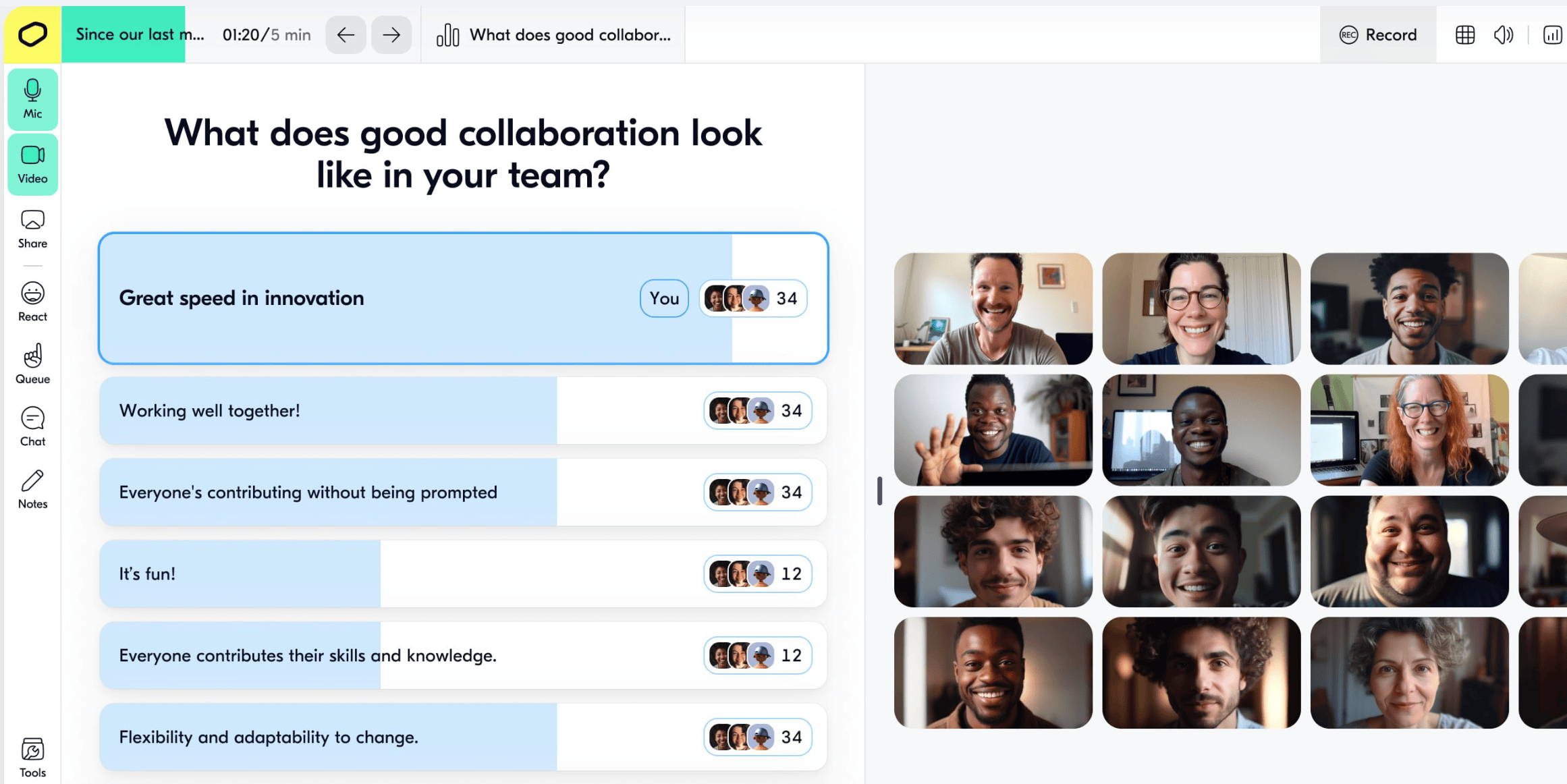This screenshot has height=784, width=1567.
Task: Select video of man beside a monitor showing a city skyline
Action: point(1201,430)
